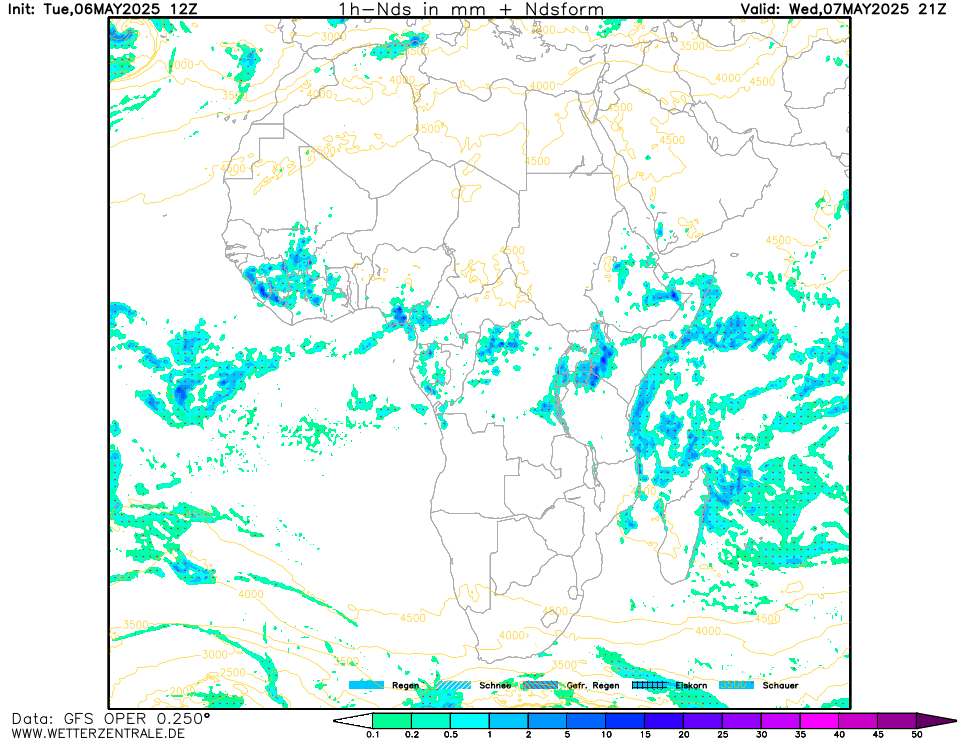959x741 pixels.
Task: Pick the color scale segment between 0.5 and 1
Action: pyautogui.click(x=470, y=720)
